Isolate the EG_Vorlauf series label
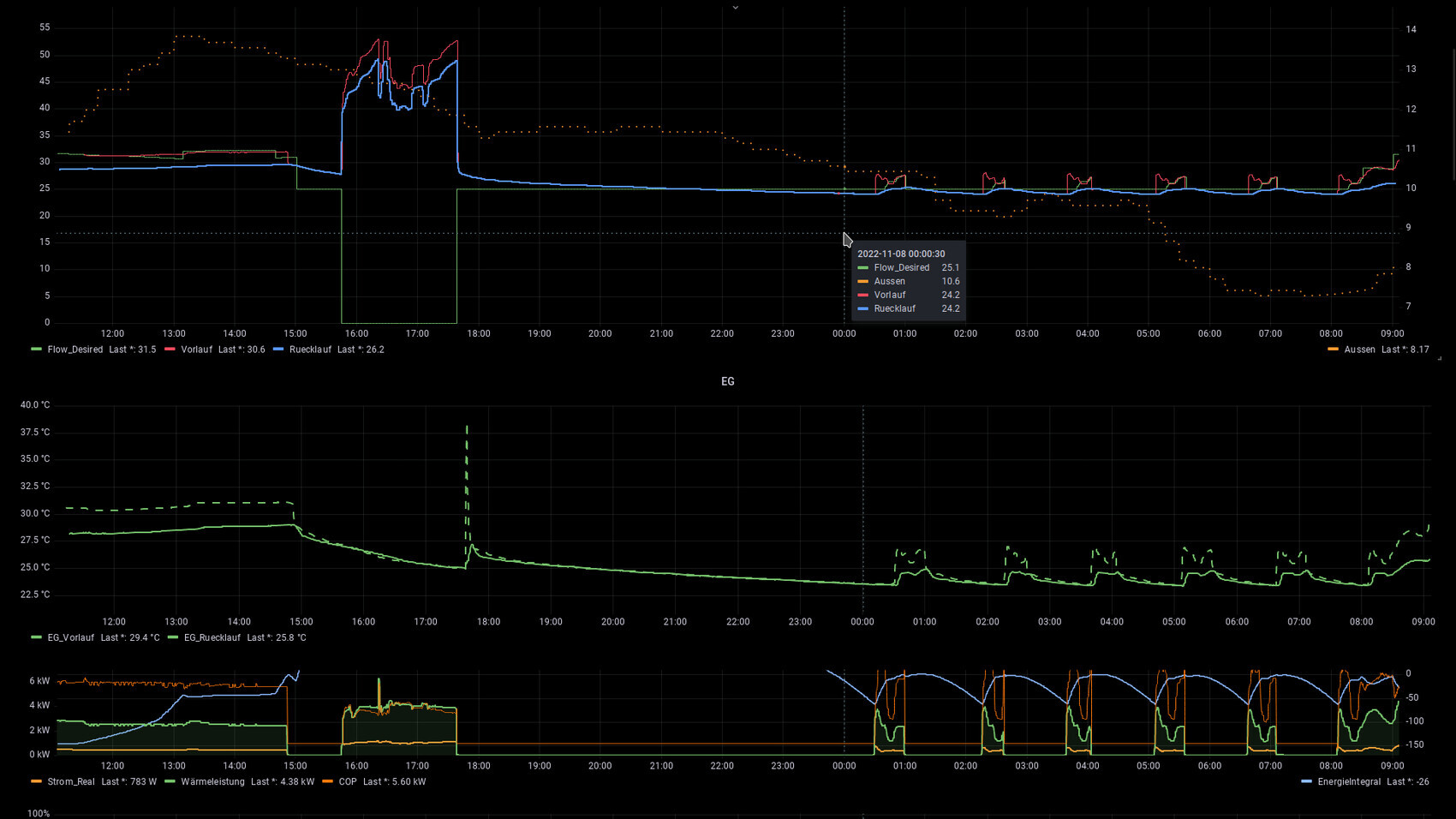The image size is (1456, 819). click(70, 637)
